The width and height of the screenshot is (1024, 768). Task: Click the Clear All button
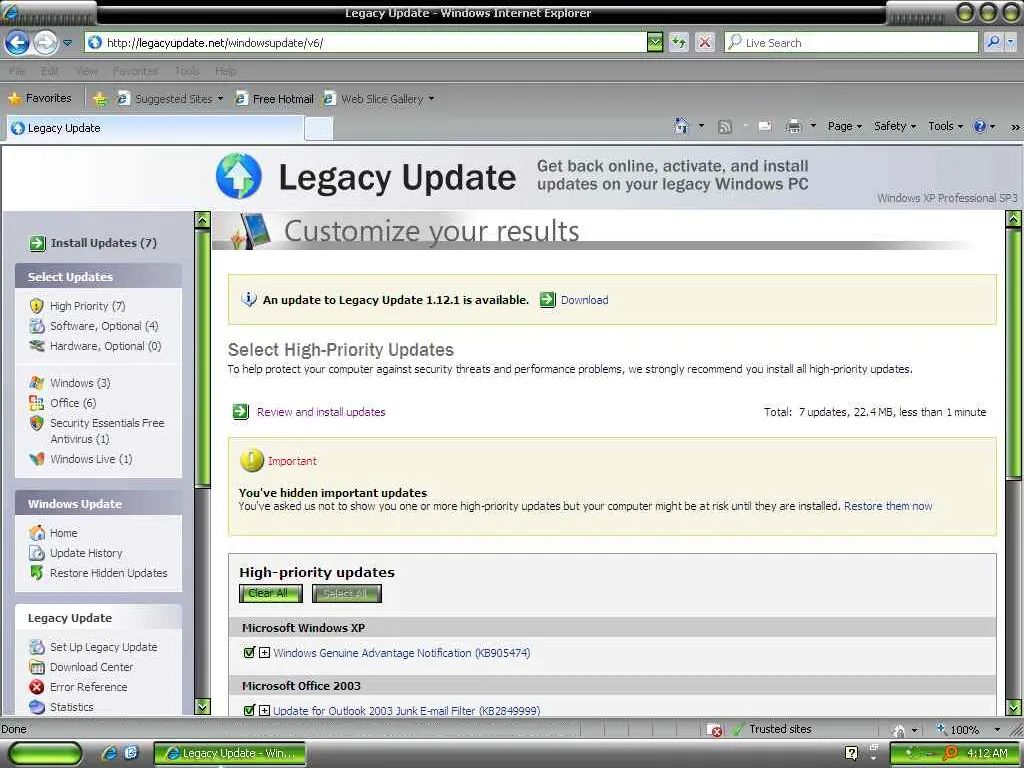[270, 593]
